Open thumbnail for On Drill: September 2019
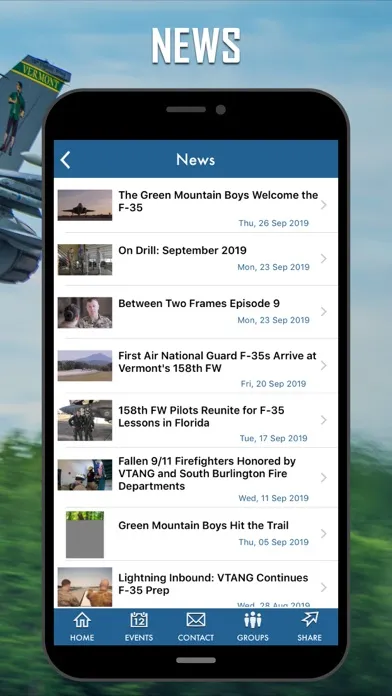The image size is (392, 696). [x=85, y=259]
